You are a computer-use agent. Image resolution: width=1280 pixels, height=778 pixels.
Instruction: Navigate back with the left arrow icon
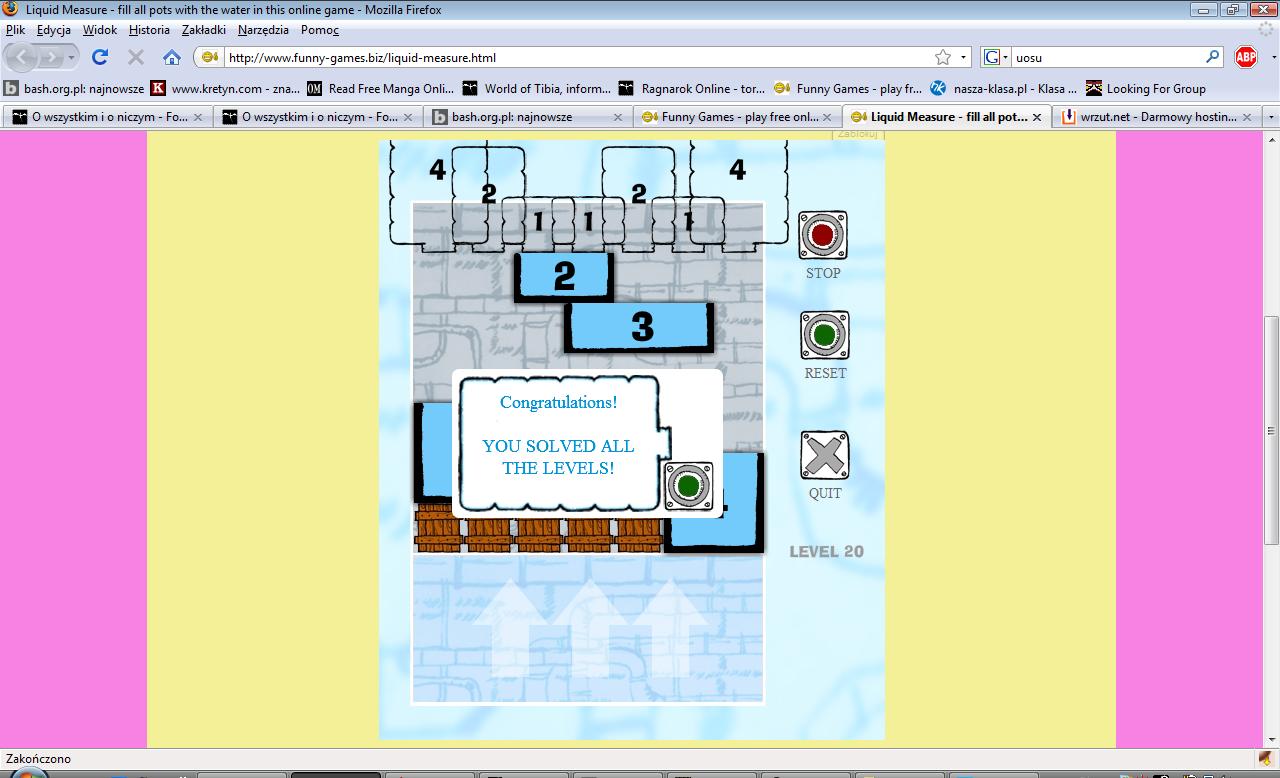pos(22,57)
